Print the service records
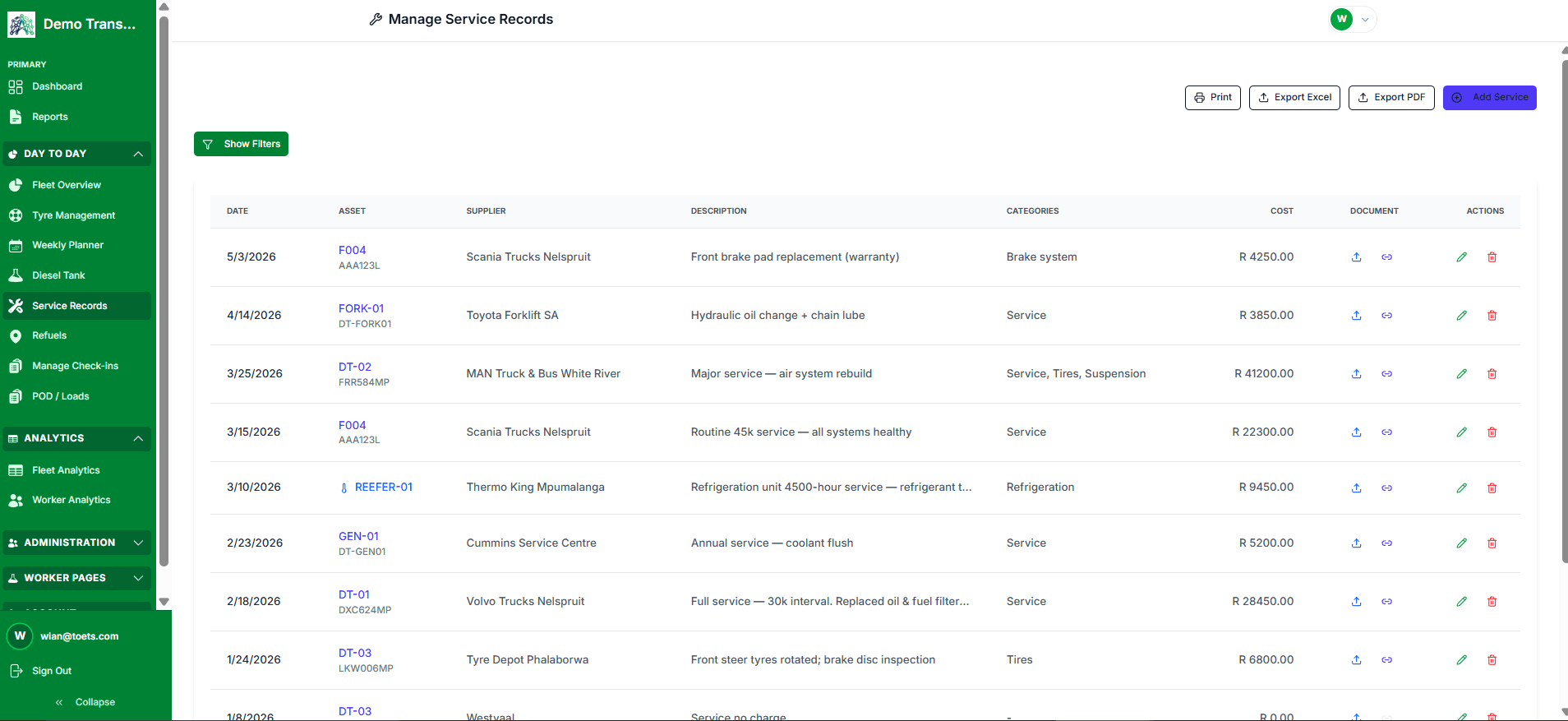1568x721 pixels. click(x=1213, y=97)
